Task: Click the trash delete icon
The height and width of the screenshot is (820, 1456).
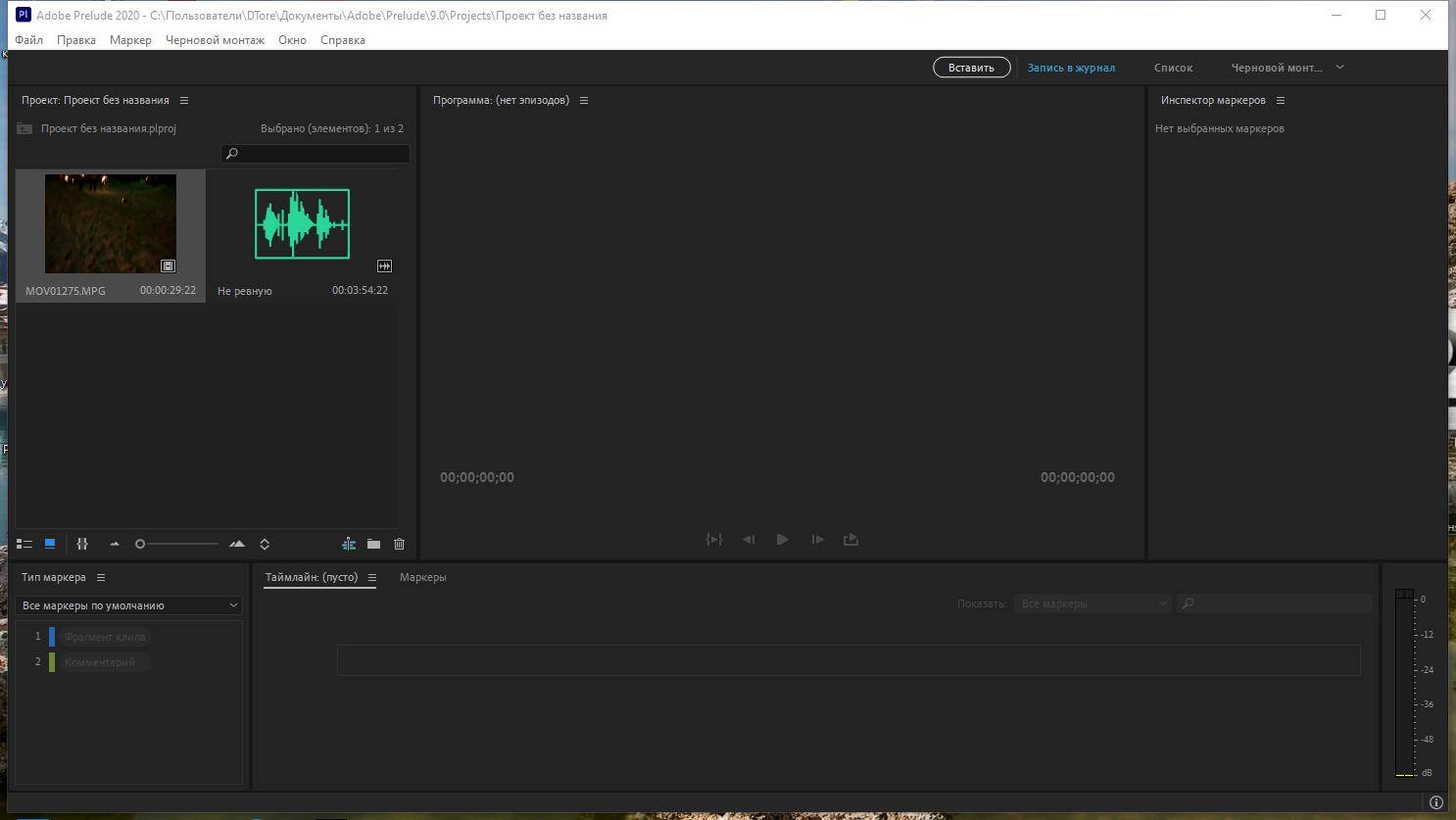Action: tap(399, 544)
